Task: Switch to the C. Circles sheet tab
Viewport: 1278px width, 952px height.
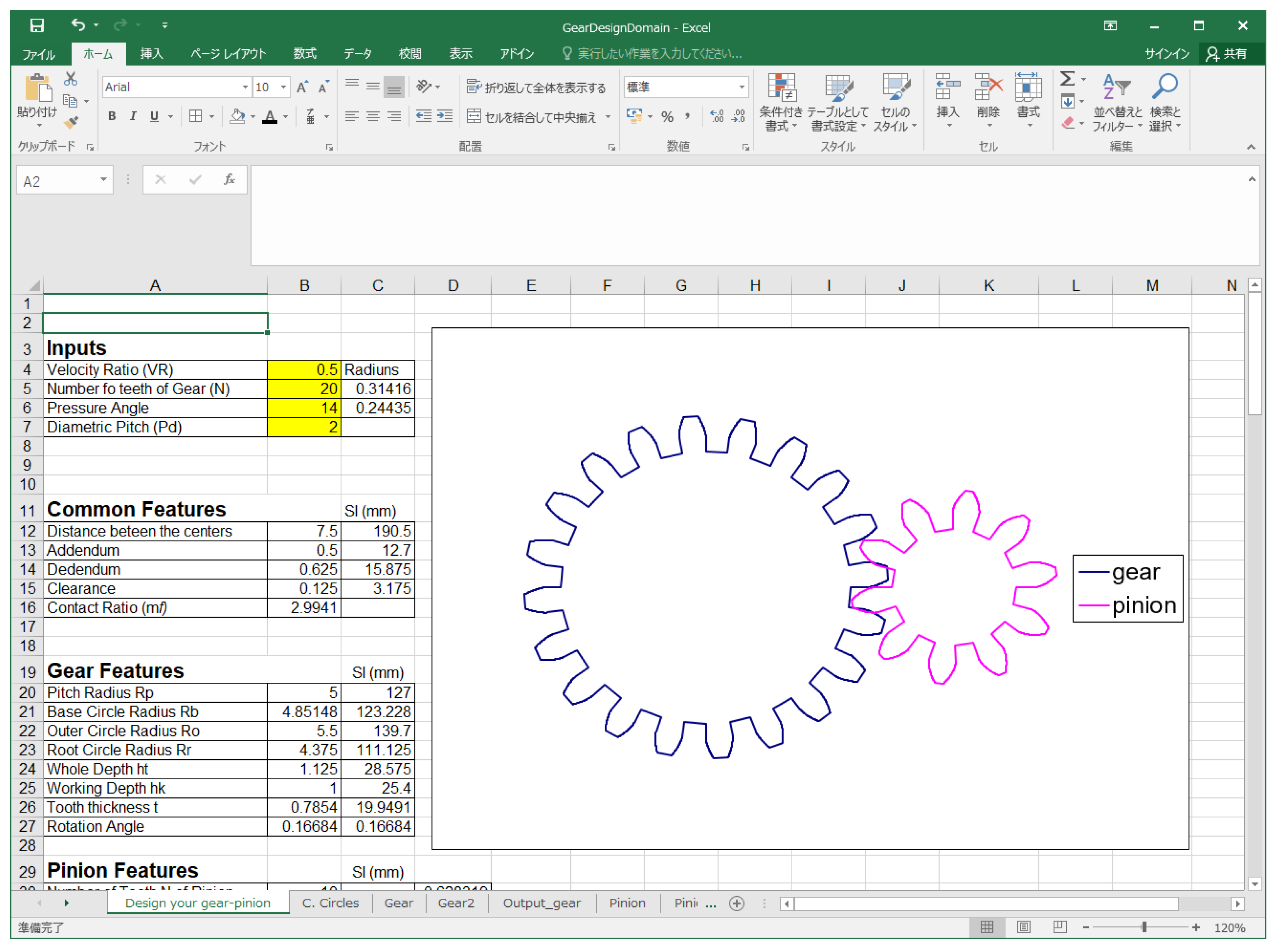Action: pos(330,903)
